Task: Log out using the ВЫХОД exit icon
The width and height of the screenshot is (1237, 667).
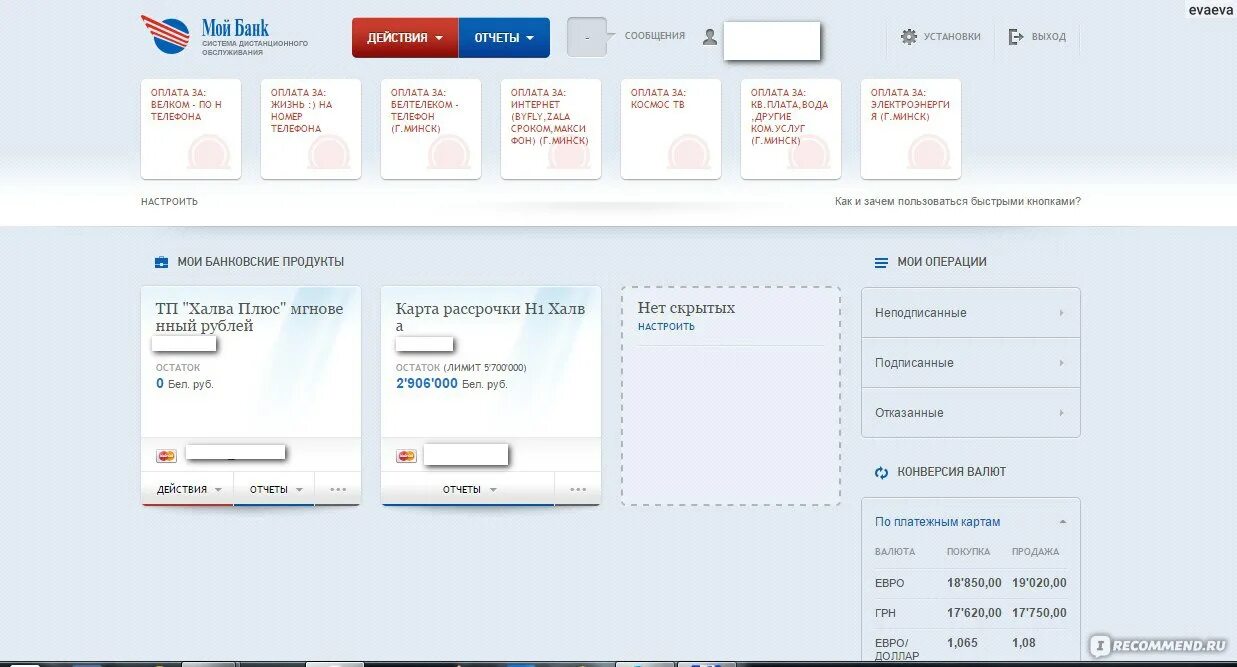Action: tap(1017, 36)
